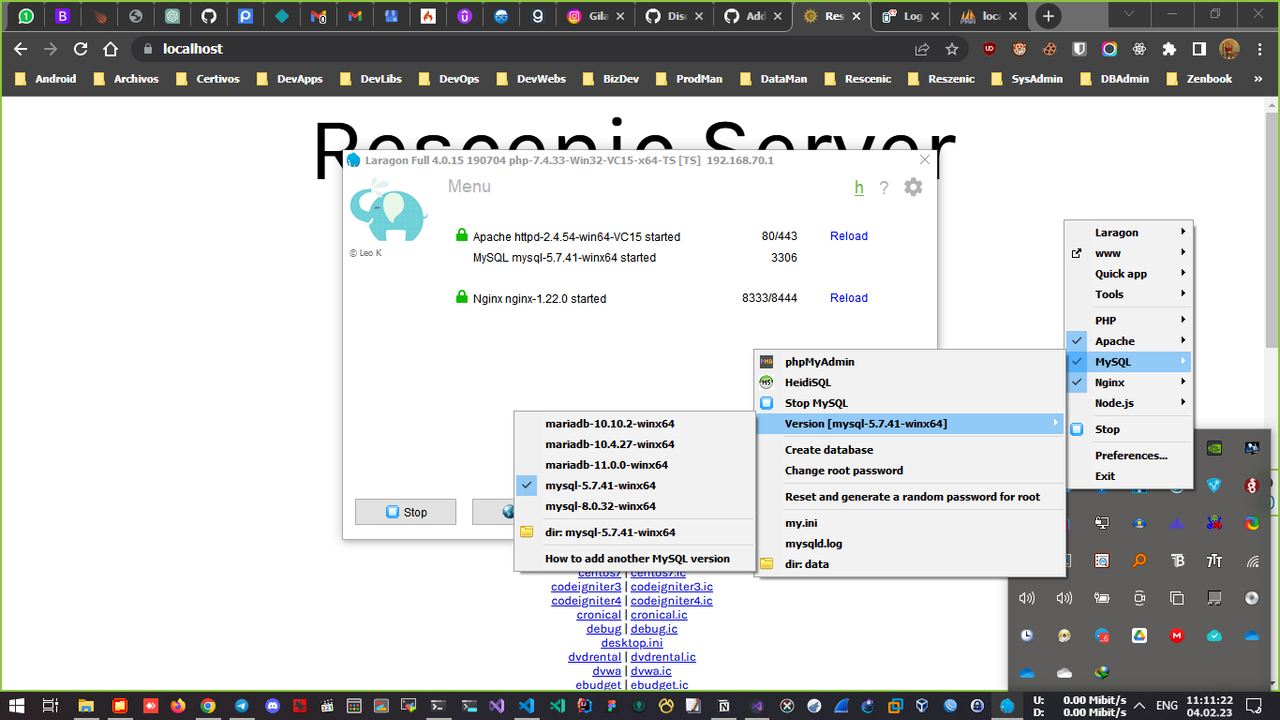
Task: Click the NVIDIA tray icon
Action: click(1214, 449)
